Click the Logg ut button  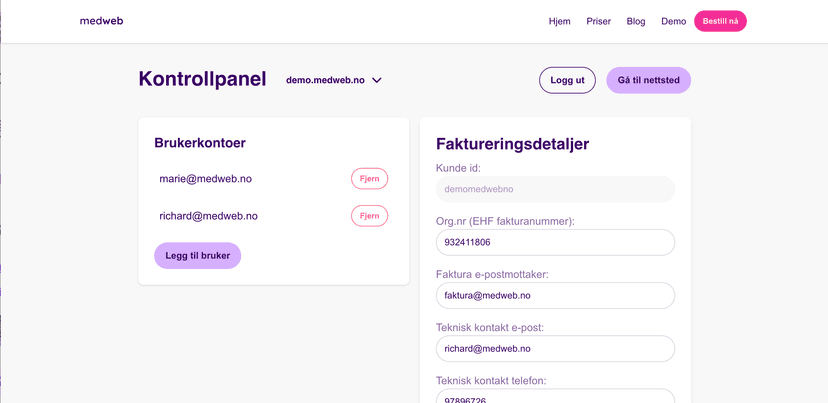567,80
